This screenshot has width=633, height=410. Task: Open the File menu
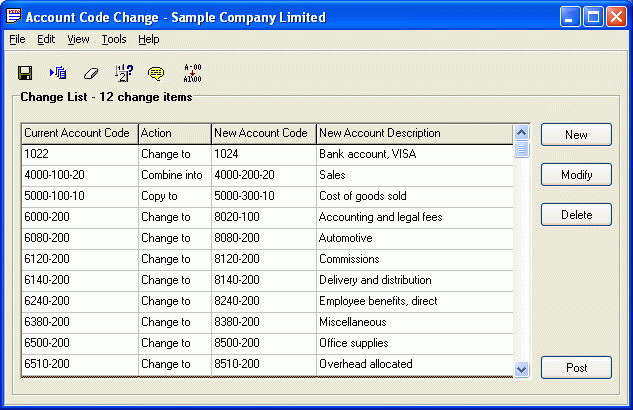17,39
